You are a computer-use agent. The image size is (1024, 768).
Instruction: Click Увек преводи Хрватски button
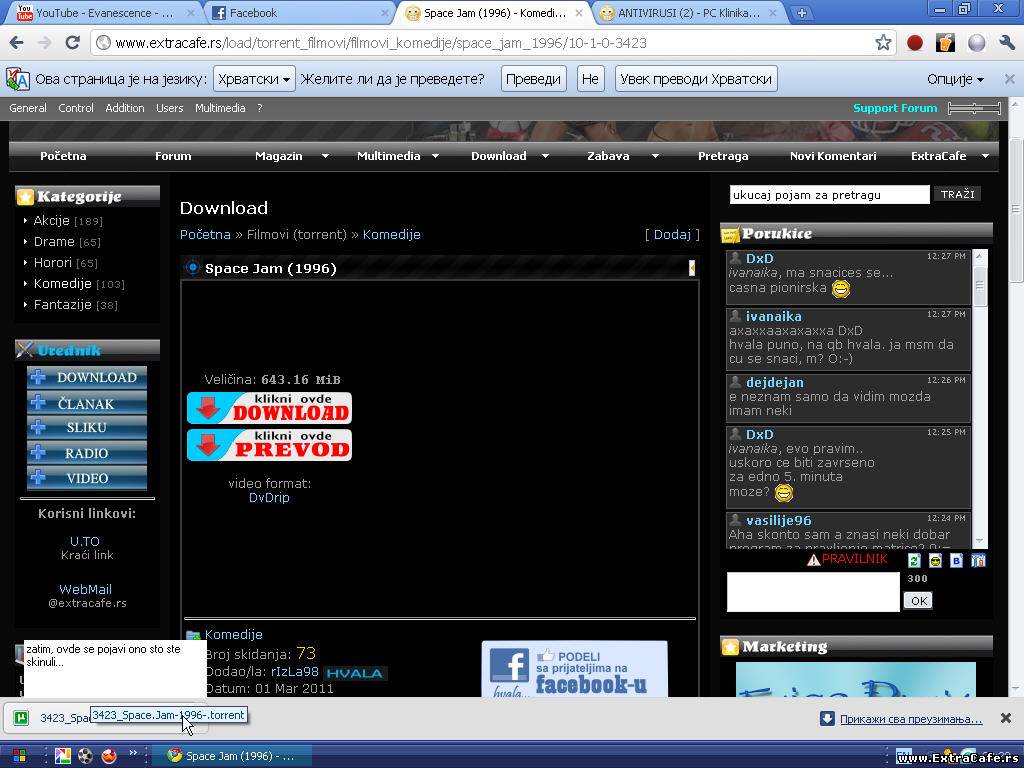(696, 79)
